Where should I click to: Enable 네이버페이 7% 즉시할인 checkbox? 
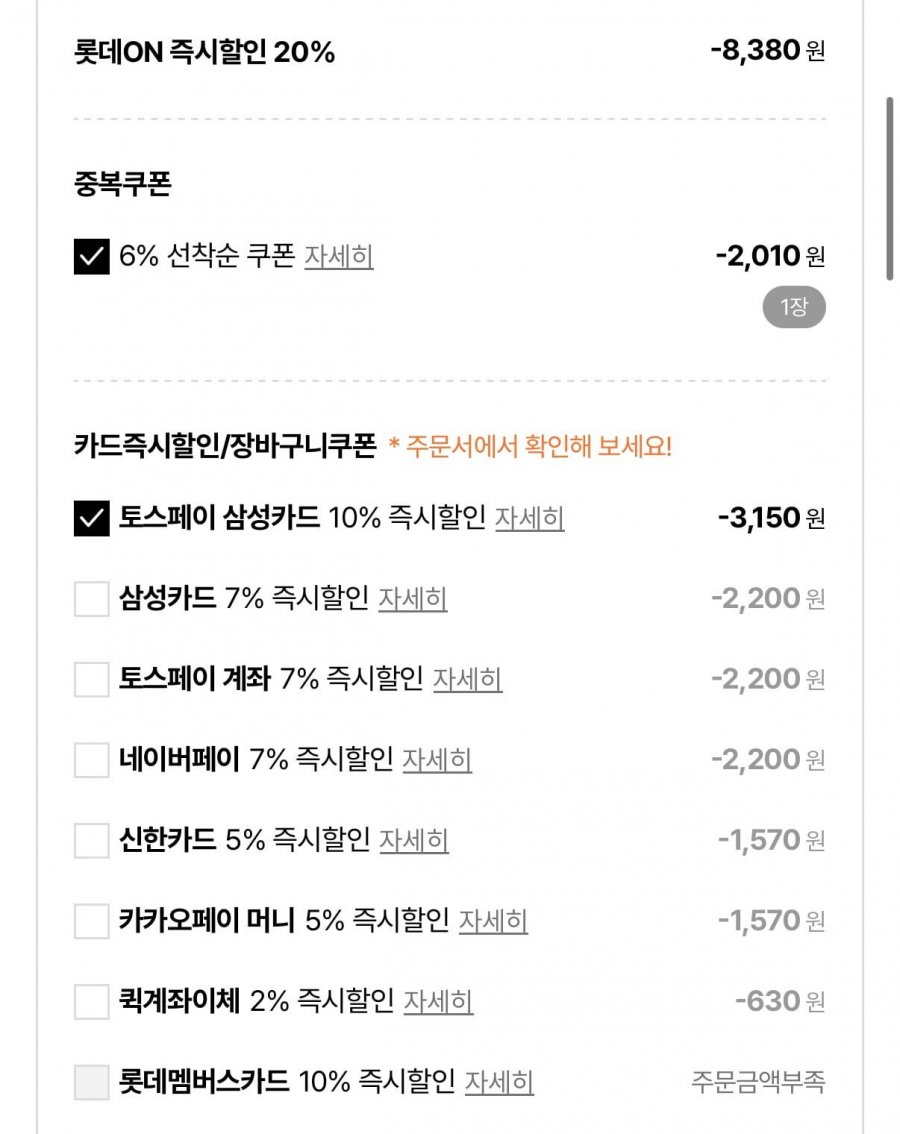click(x=91, y=761)
